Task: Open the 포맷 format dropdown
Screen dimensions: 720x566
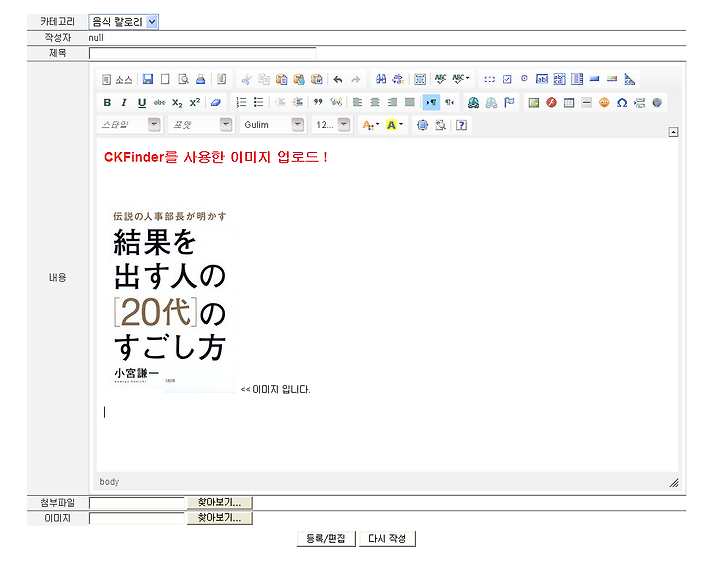Action: [201, 125]
